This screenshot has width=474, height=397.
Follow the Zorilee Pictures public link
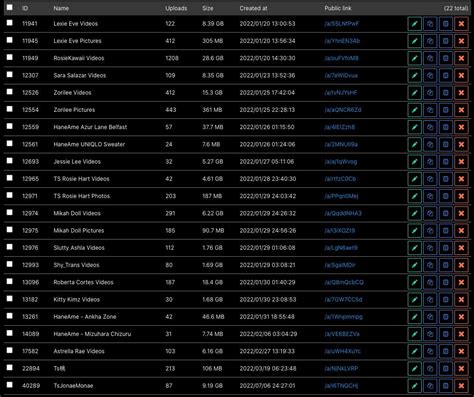[343, 110]
